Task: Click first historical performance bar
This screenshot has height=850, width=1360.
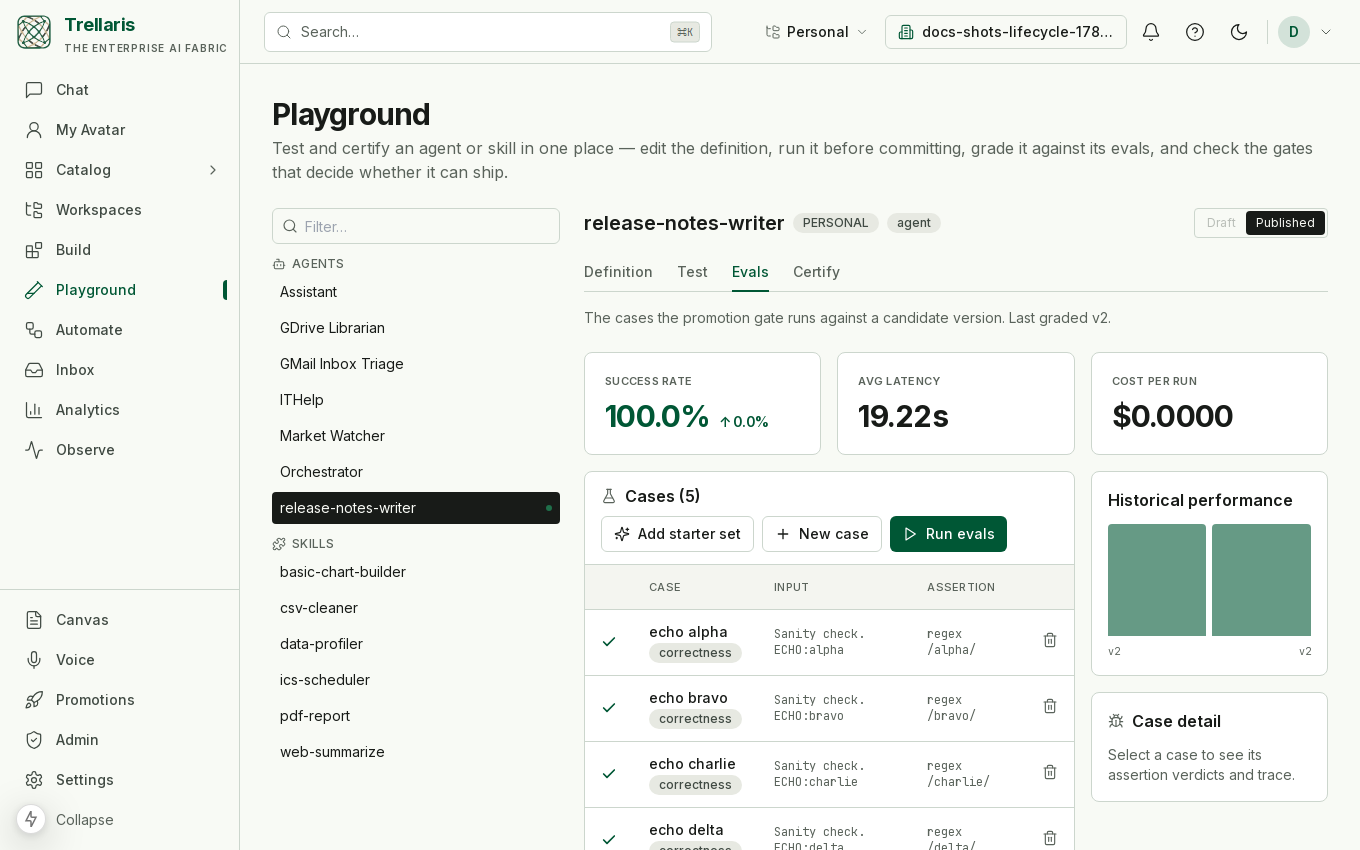Action: pyautogui.click(x=1157, y=580)
